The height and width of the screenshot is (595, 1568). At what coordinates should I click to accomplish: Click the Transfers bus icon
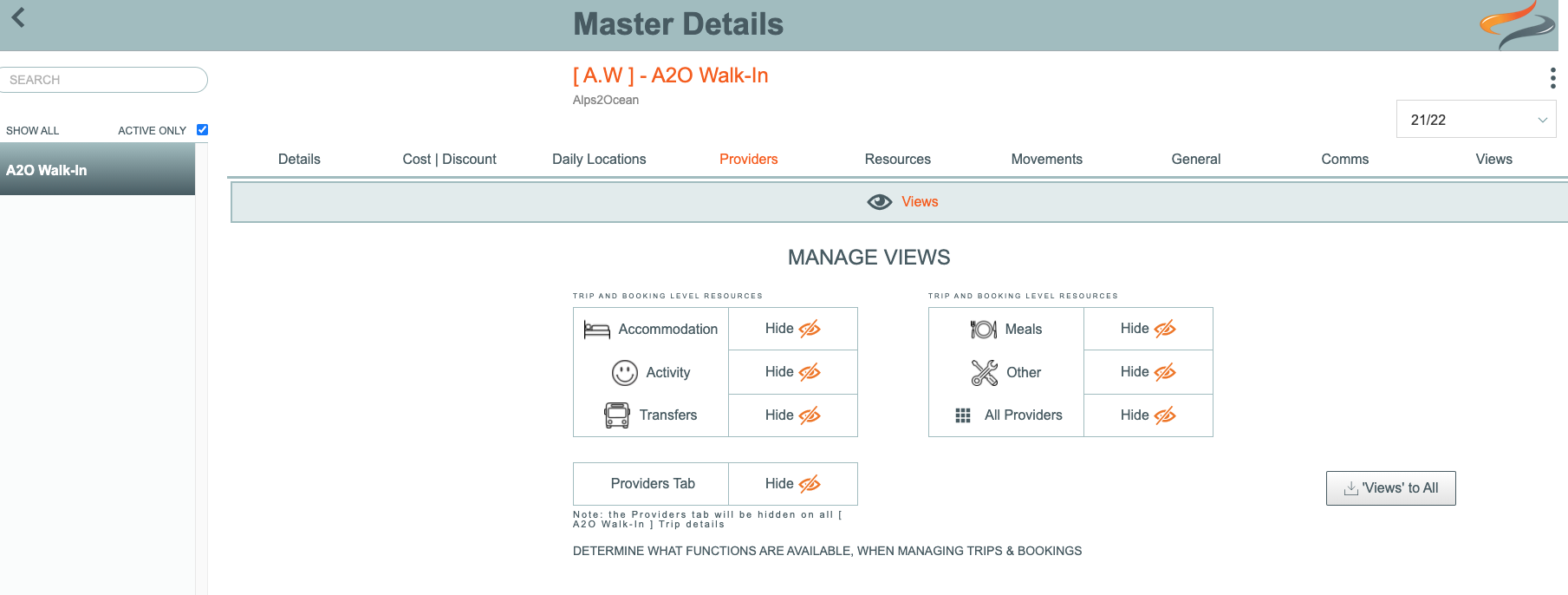click(617, 415)
